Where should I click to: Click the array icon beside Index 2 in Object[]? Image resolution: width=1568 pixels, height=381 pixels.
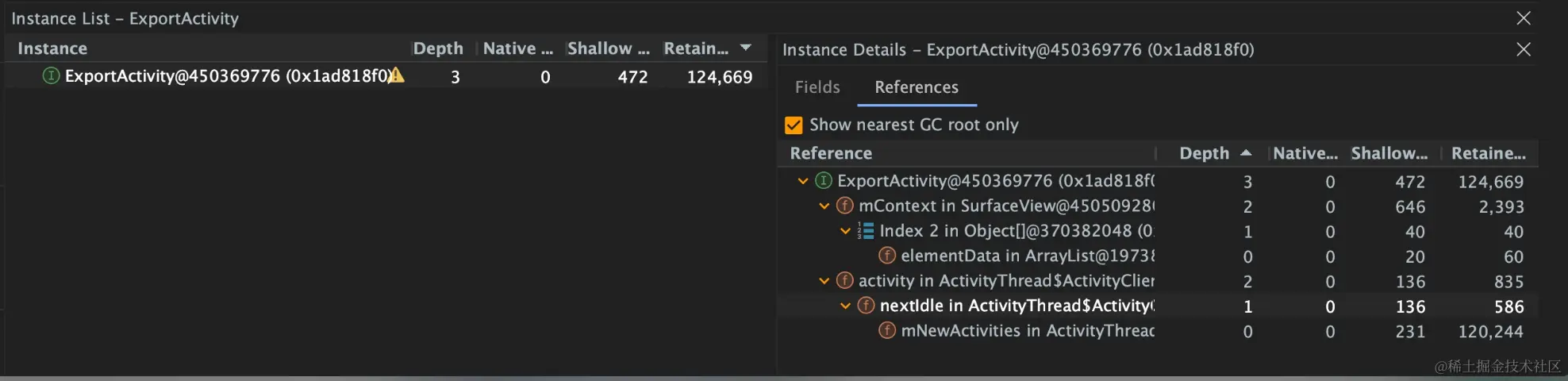[866, 231]
